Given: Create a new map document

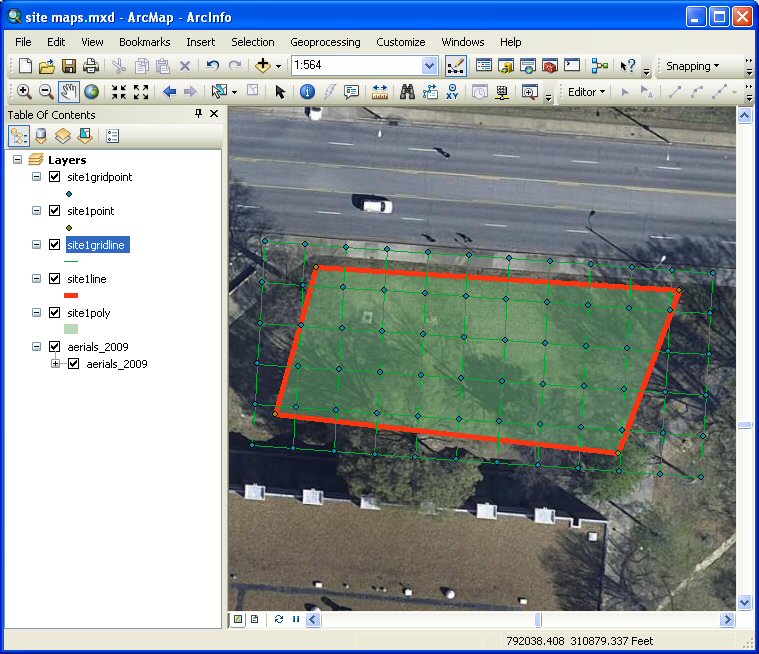Looking at the screenshot, I should (25, 65).
